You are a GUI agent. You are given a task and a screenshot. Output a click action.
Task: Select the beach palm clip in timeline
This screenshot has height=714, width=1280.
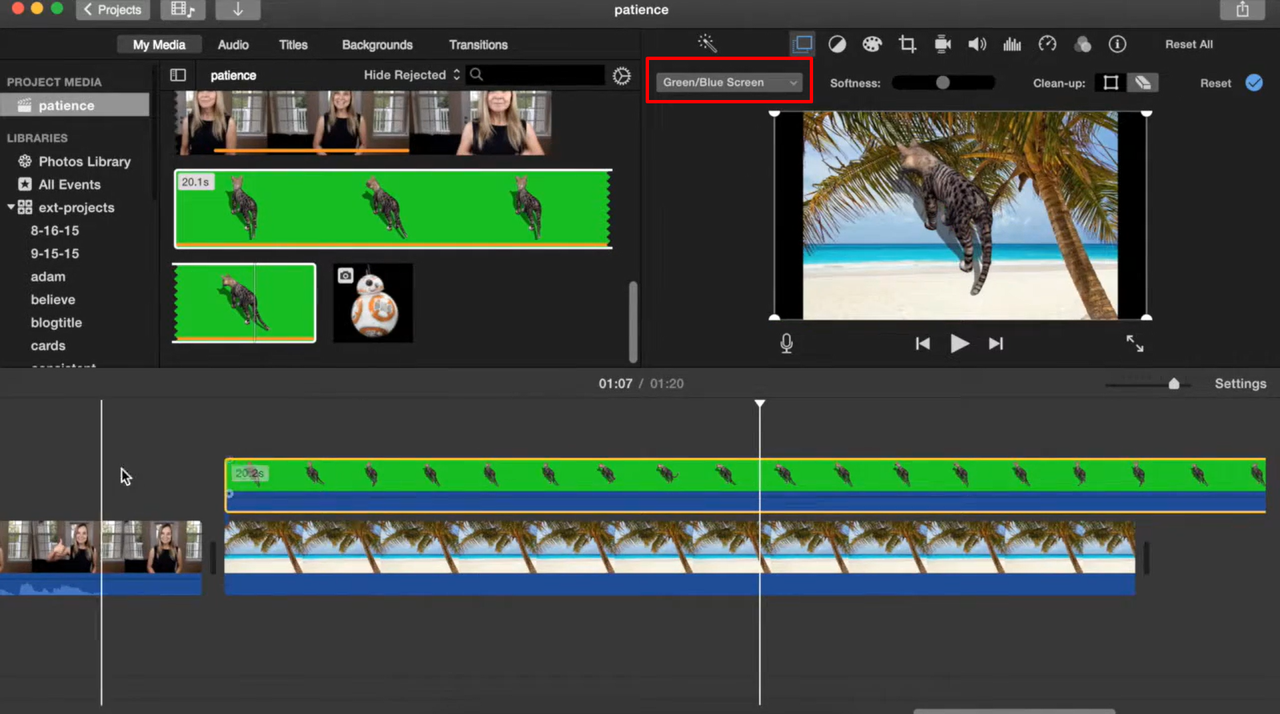(680, 558)
